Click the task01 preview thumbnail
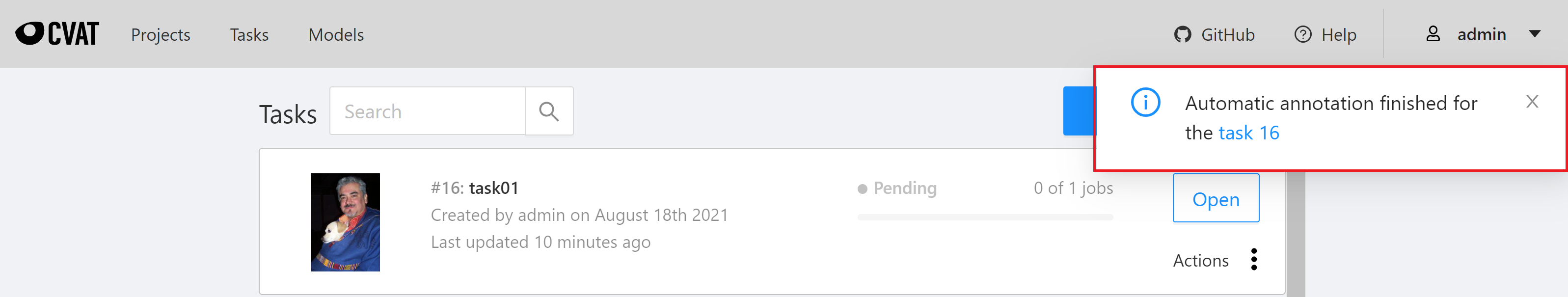Viewport: 1568px width, 297px height. [345, 222]
